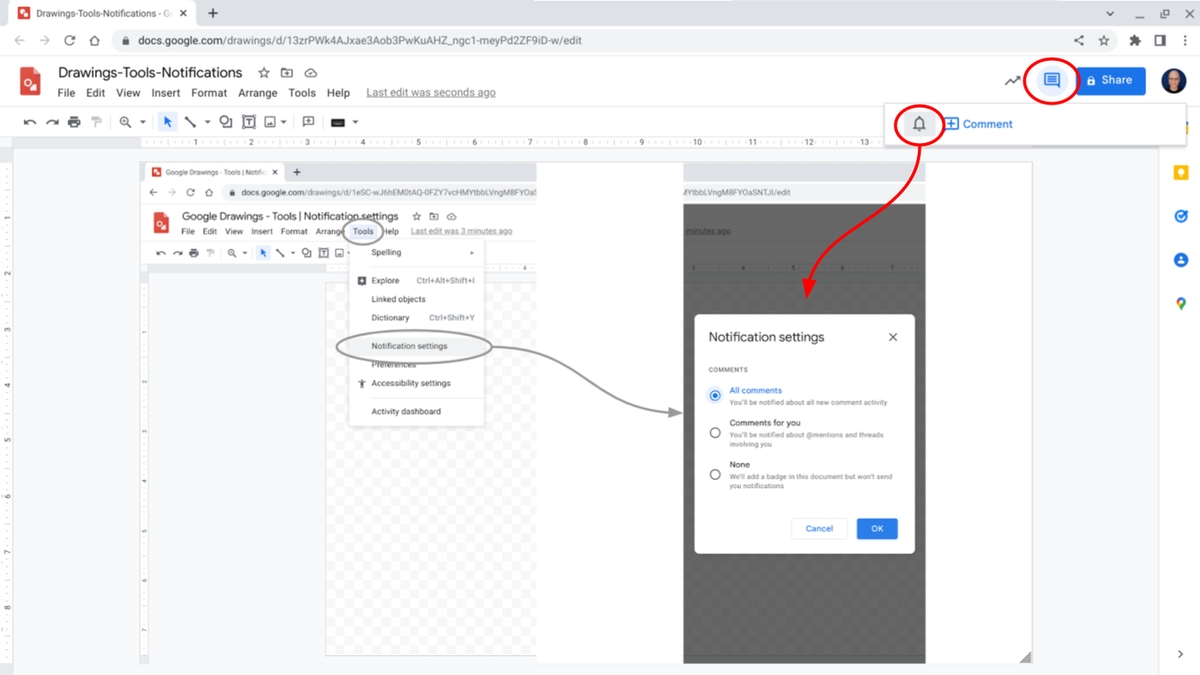1200x675 pixels.
Task: Open the Arrange menu
Action: 258,92
